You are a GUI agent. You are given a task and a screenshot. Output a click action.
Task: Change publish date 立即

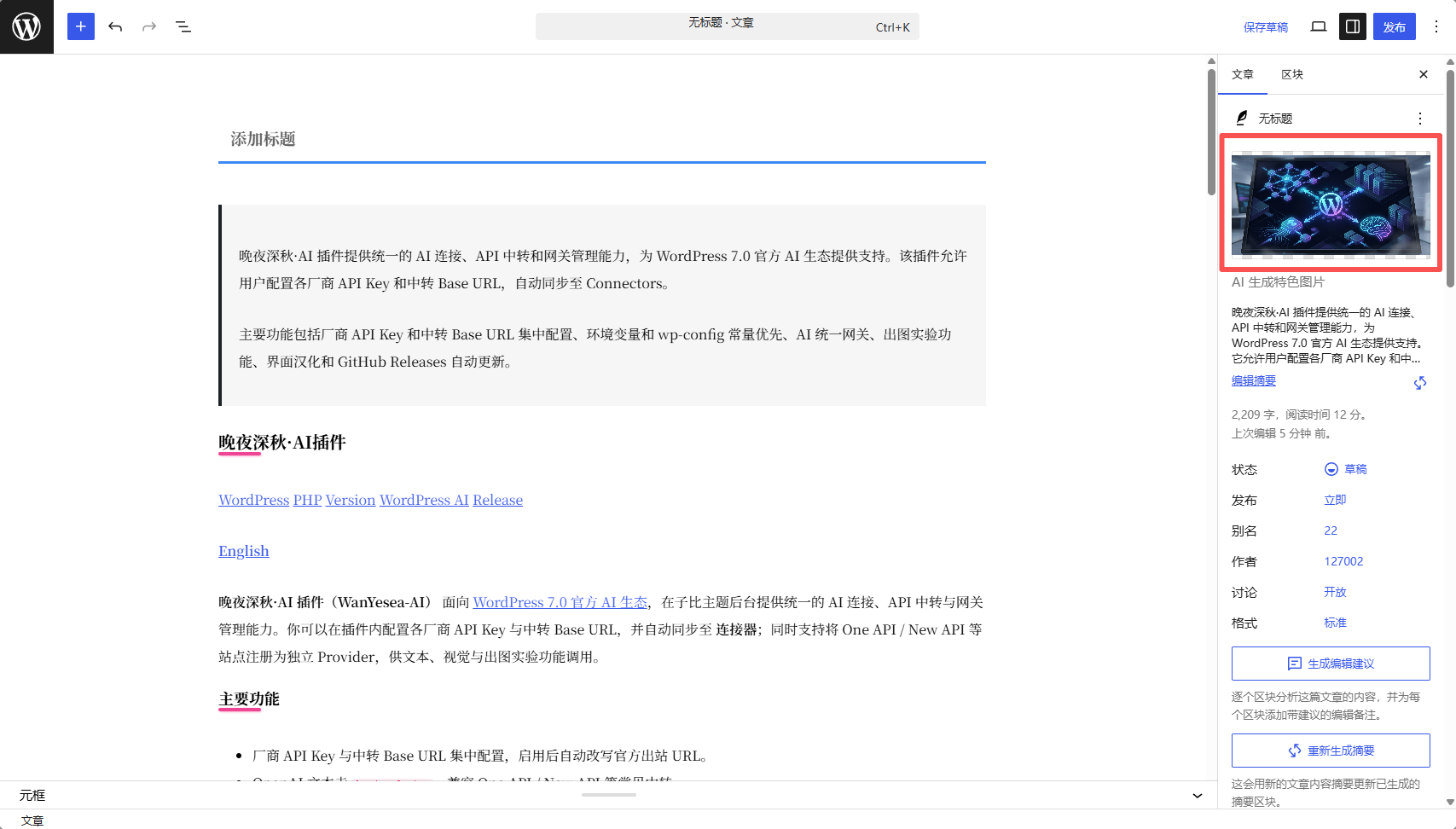1335,500
